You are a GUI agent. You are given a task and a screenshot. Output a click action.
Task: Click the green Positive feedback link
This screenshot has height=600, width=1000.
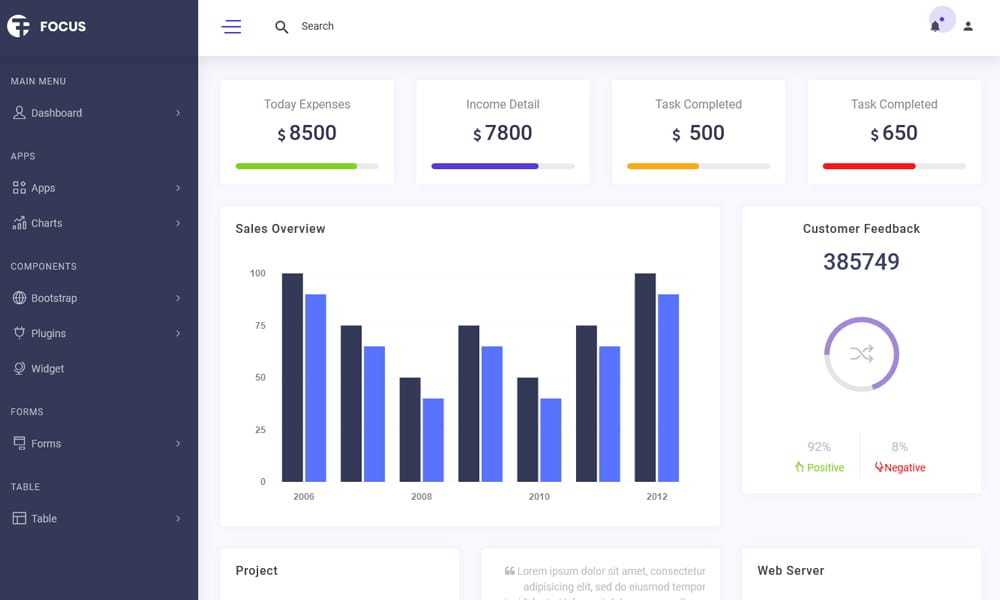[820, 467]
